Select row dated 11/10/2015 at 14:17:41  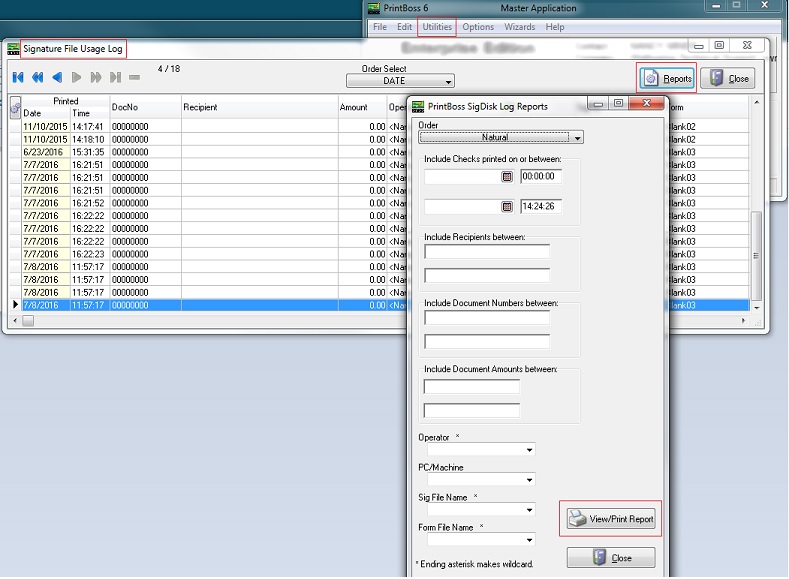tap(214, 126)
